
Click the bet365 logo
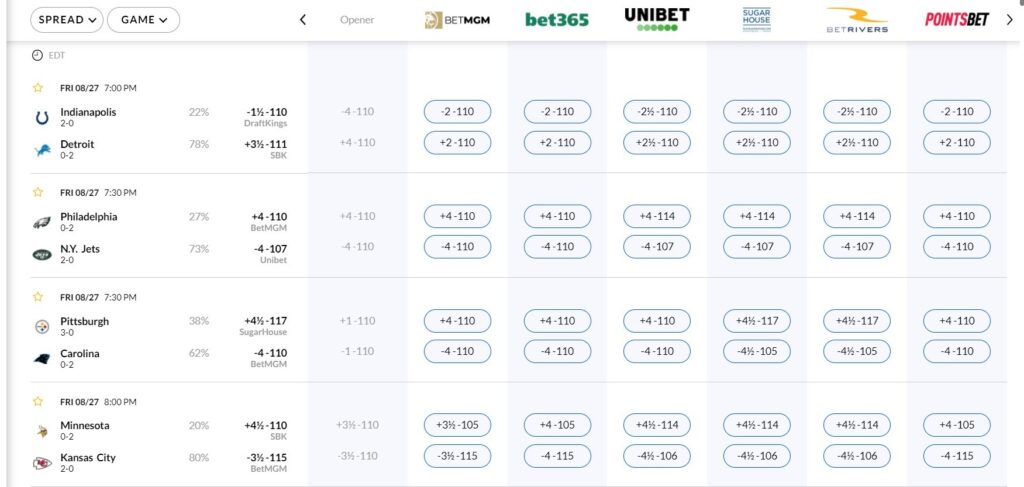pyautogui.click(x=557, y=20)
